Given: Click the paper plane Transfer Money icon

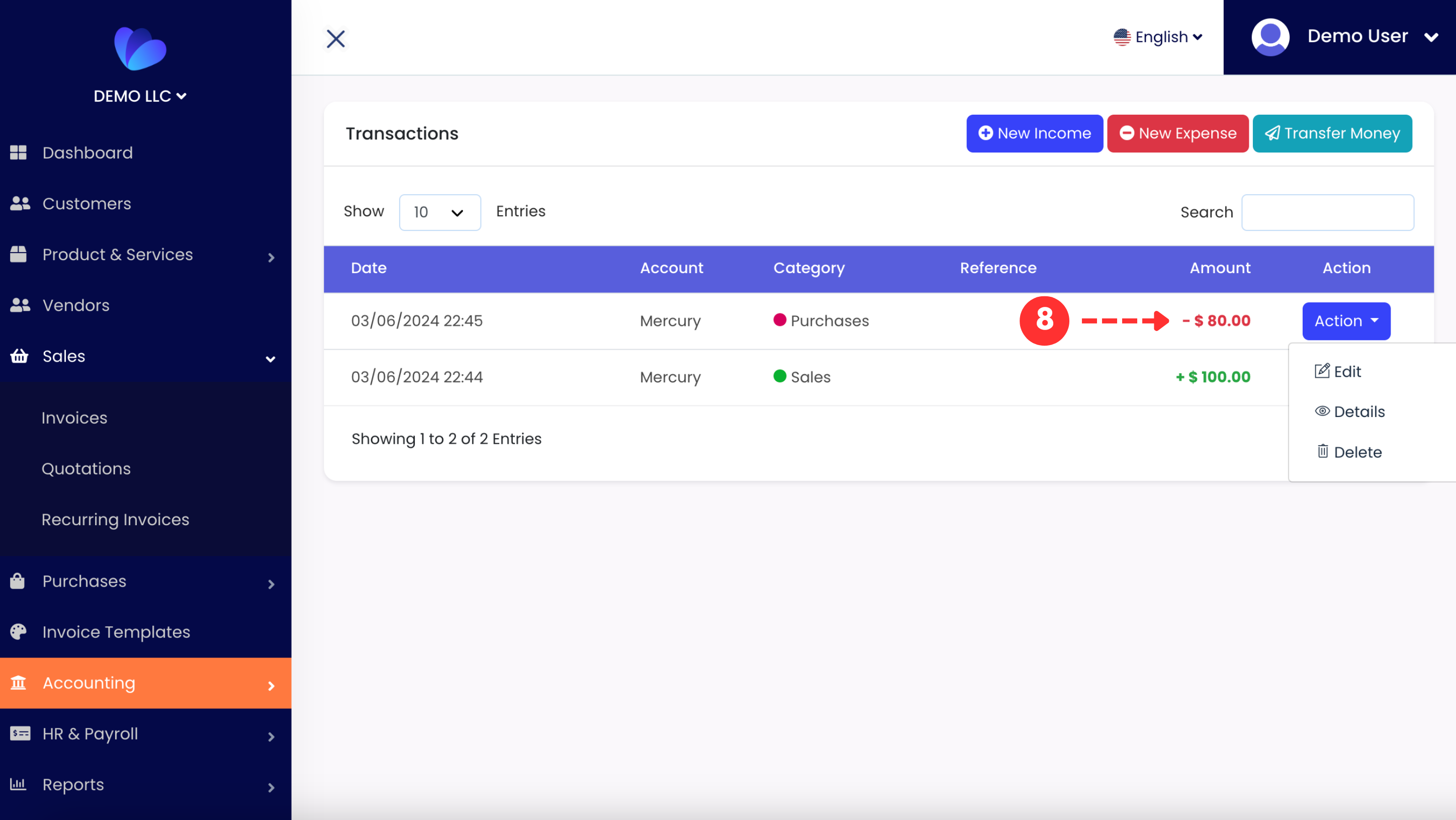Looking at the screenshot, I should point(1272,133).
